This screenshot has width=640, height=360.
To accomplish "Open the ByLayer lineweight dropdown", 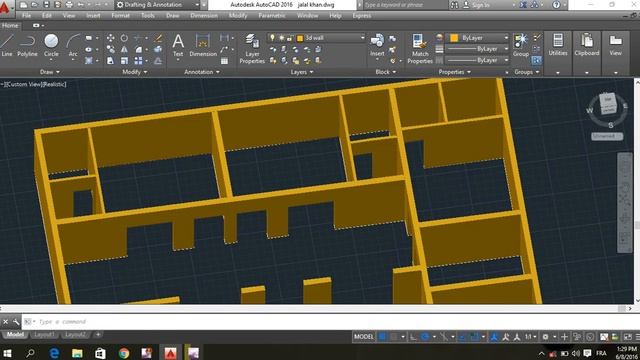I will tap(478, 49).
